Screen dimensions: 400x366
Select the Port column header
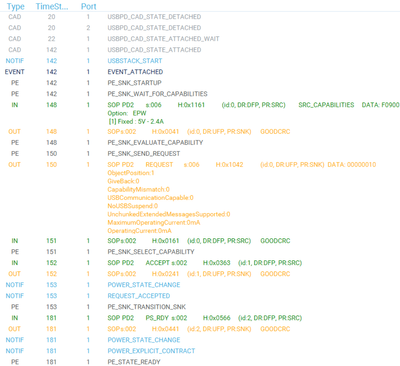[x=88, y=6]
